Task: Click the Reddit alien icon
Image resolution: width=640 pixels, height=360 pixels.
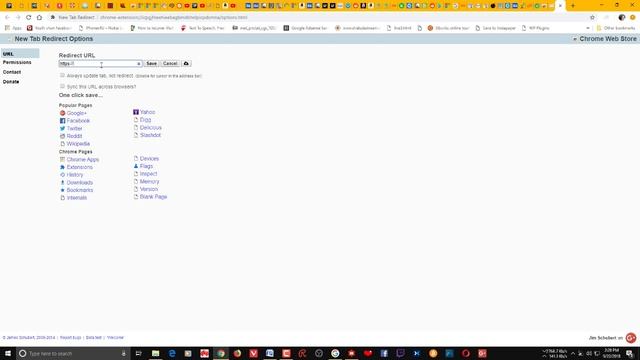Action: pos(62,136)
